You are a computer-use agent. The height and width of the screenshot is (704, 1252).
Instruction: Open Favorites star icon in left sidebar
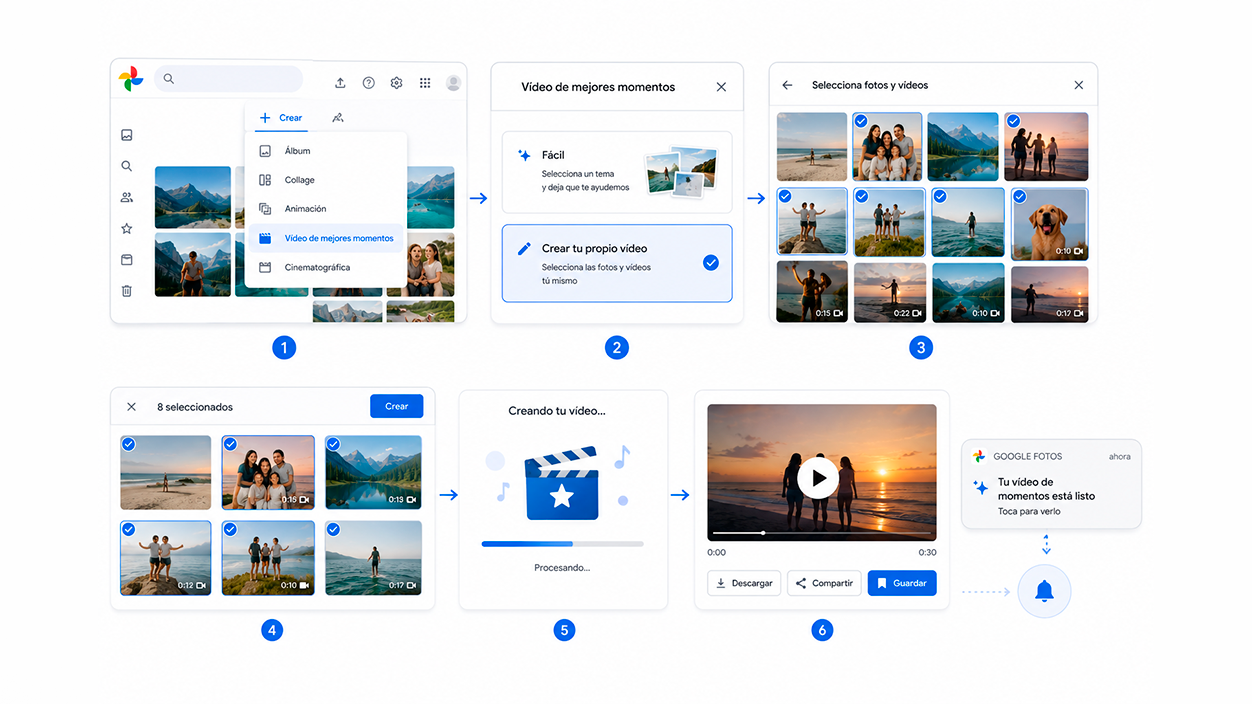127,229
